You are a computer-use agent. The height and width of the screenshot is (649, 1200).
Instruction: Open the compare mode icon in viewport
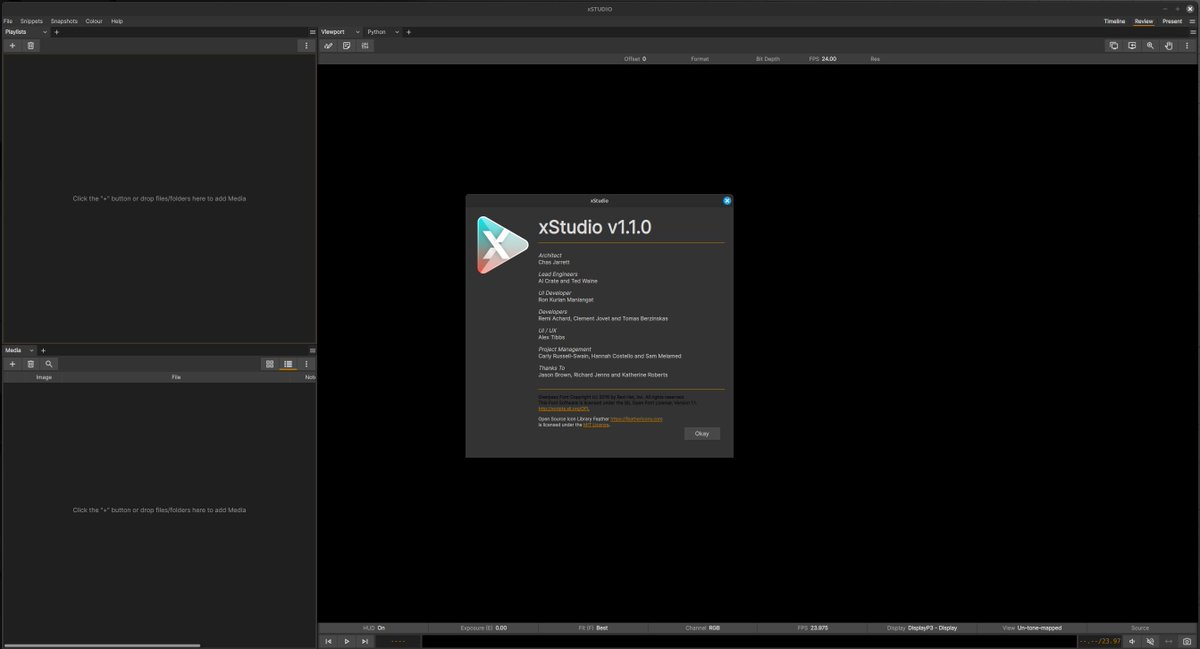click(1114, 46)
